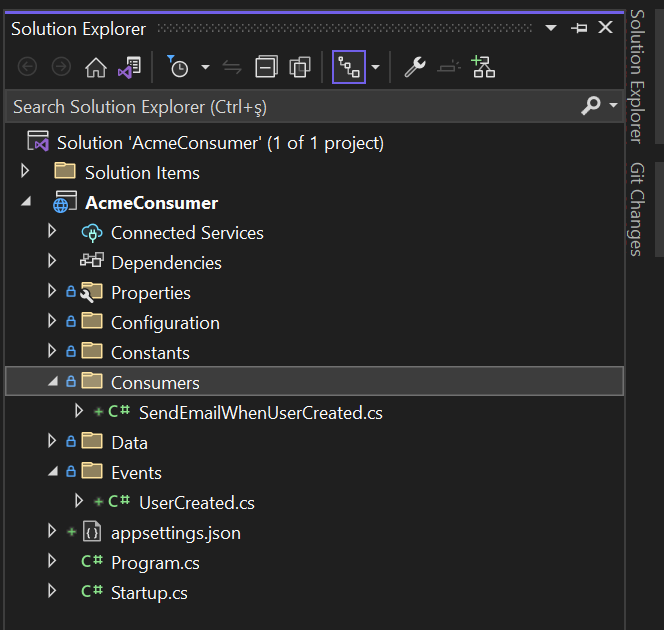Collapse the Consumers folder
The width and height of the screenshot is (664, 630).
(52, 382)
